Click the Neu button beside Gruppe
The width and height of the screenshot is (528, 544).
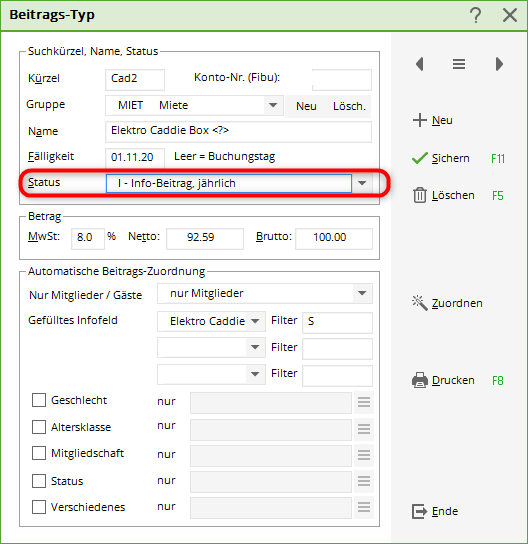tap(306, 106)
